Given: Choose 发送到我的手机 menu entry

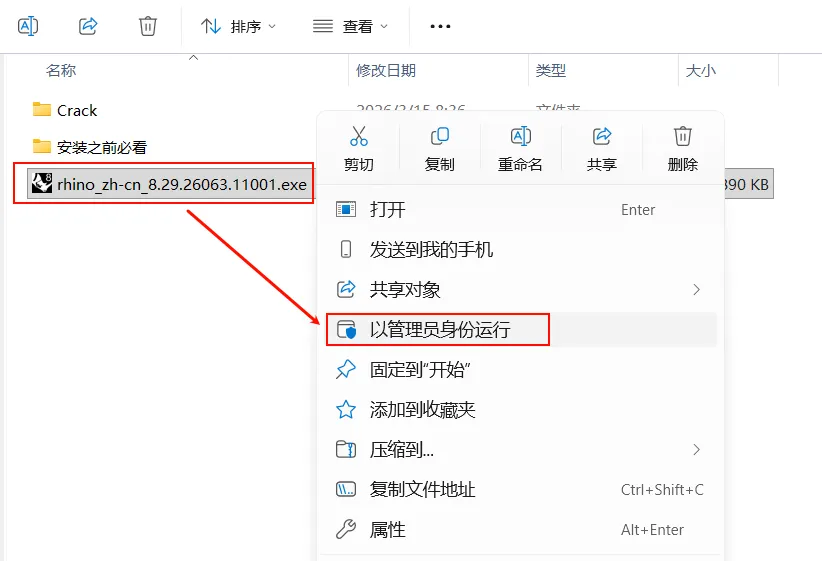Looking at the screenshot, I should (x=521, y=250).
